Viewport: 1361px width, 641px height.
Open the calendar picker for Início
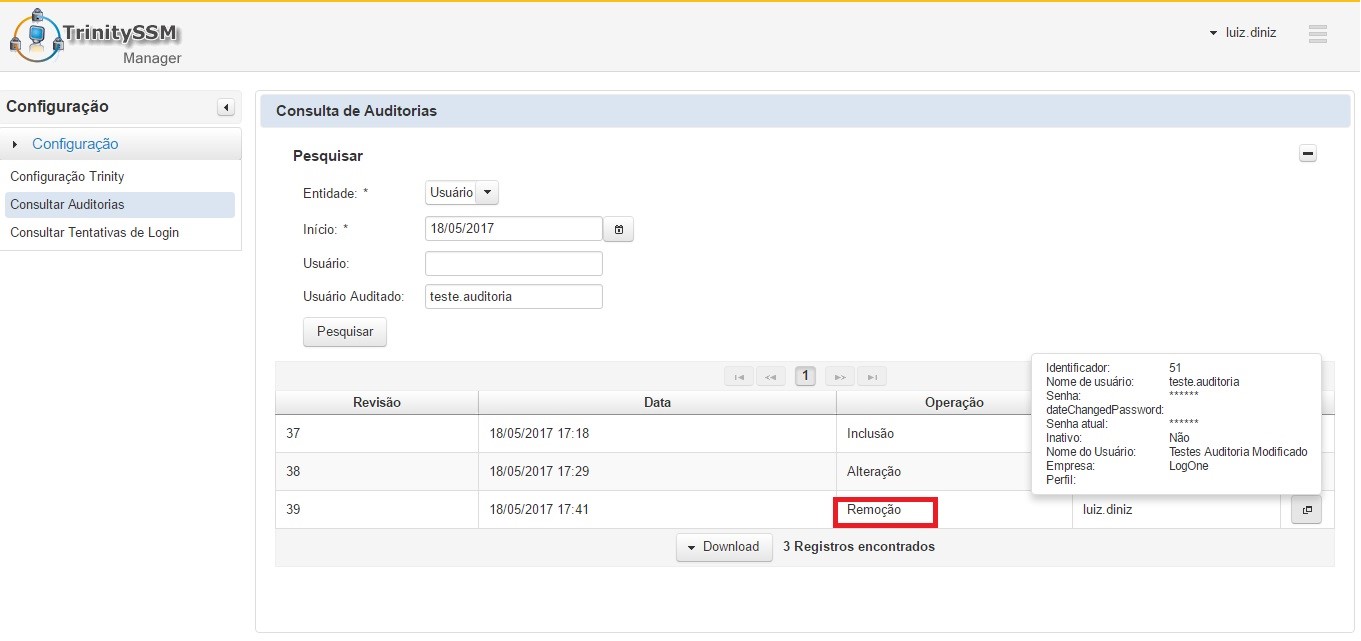point(619,230)
